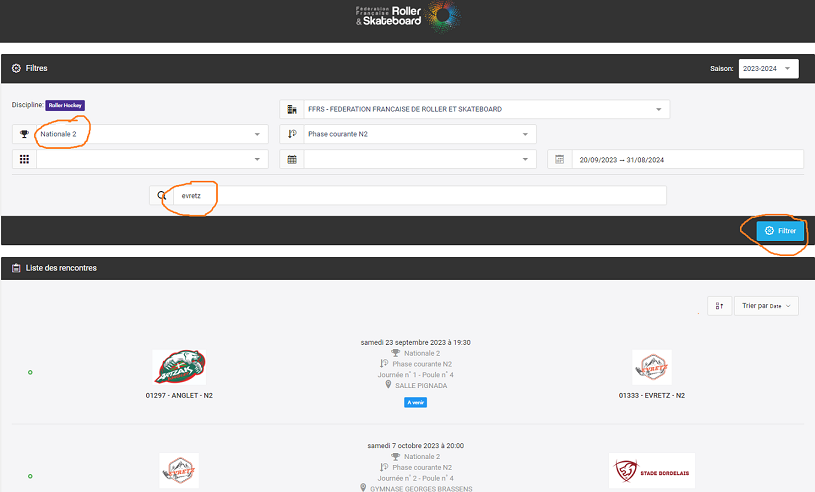Screen dimensions: 815x492
Task: Open the Nationale 2 competition dropdown
Action: click(152, 134)
